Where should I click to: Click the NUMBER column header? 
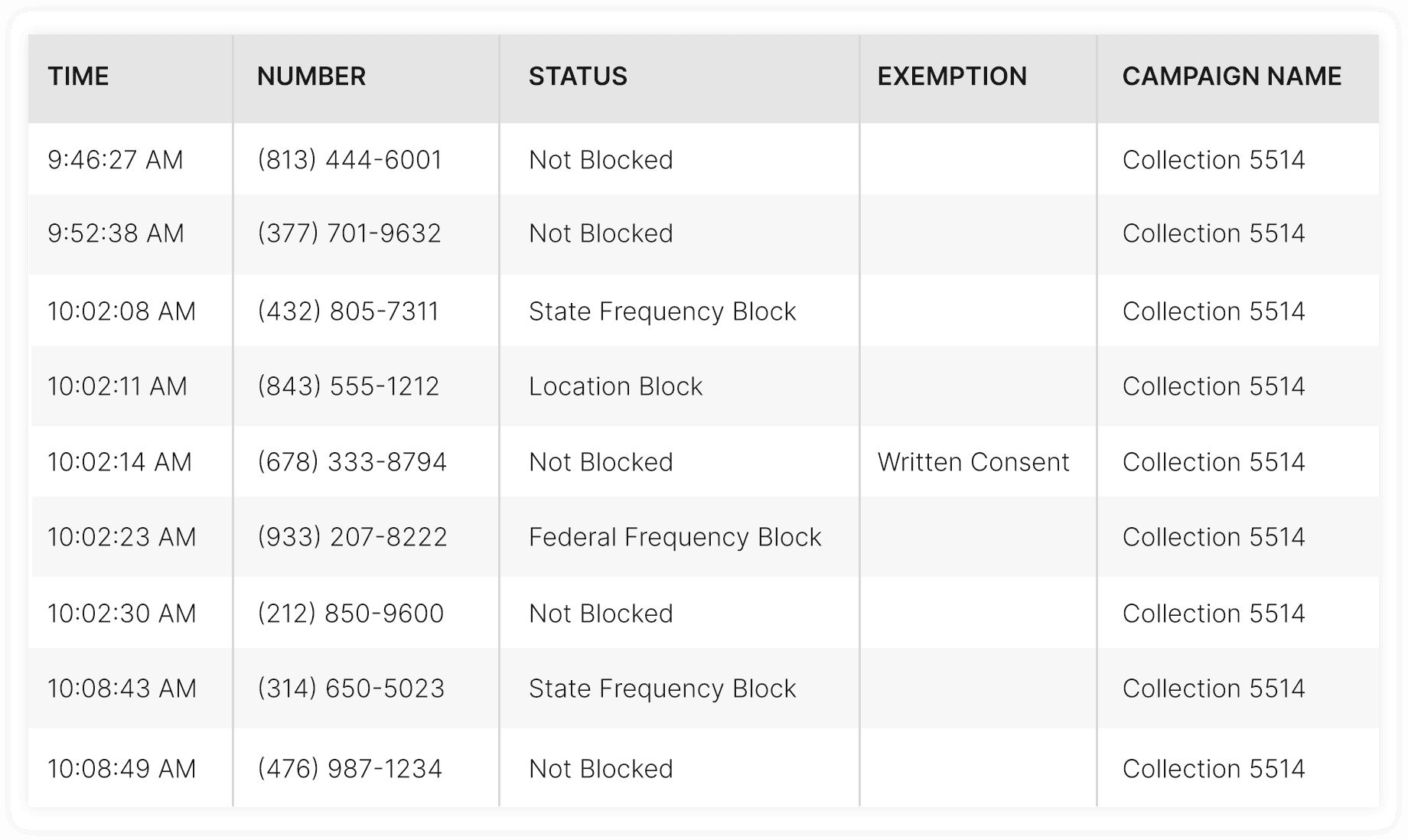click(311, 77)
